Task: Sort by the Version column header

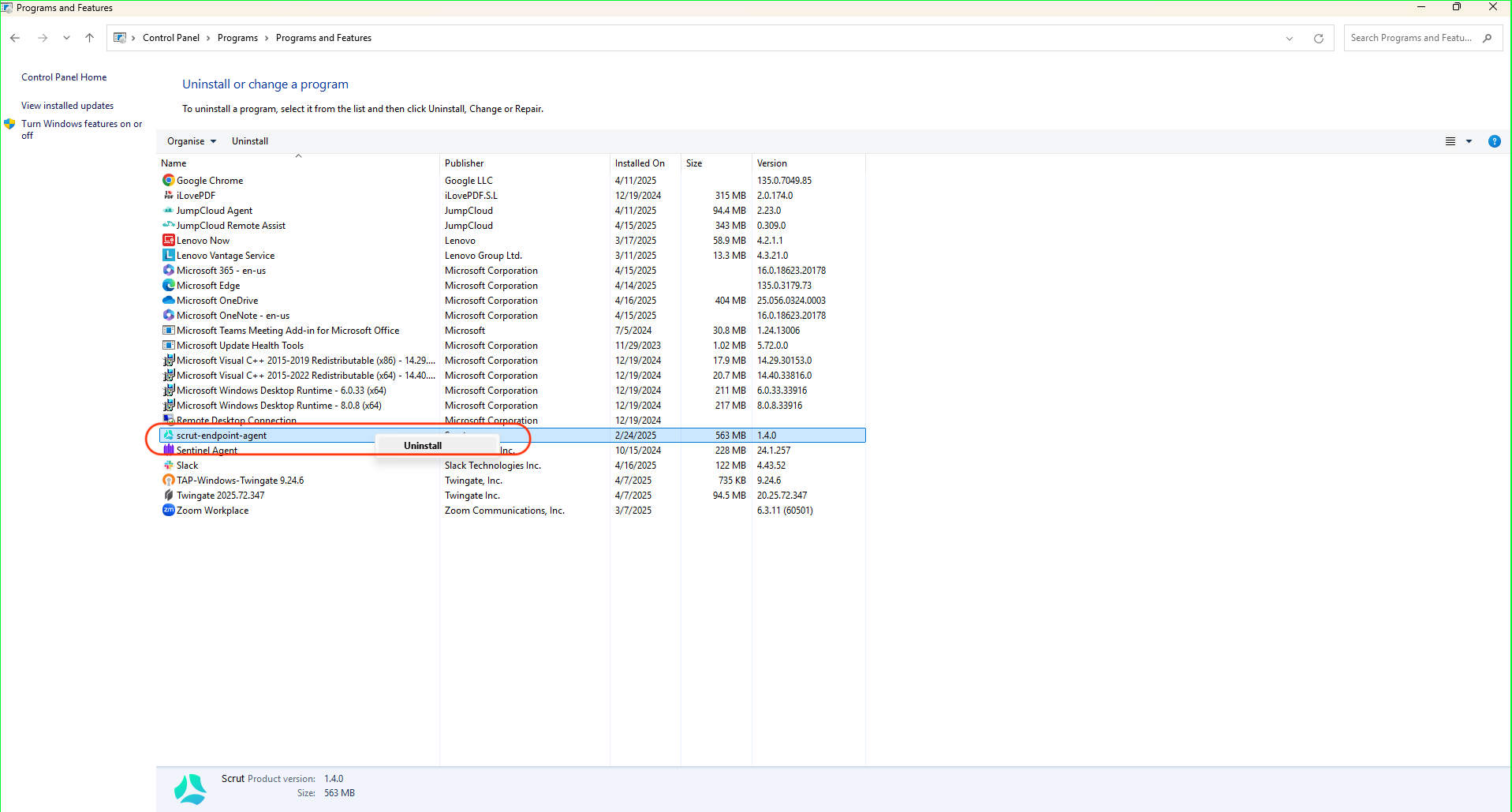Action: [808, 163]
